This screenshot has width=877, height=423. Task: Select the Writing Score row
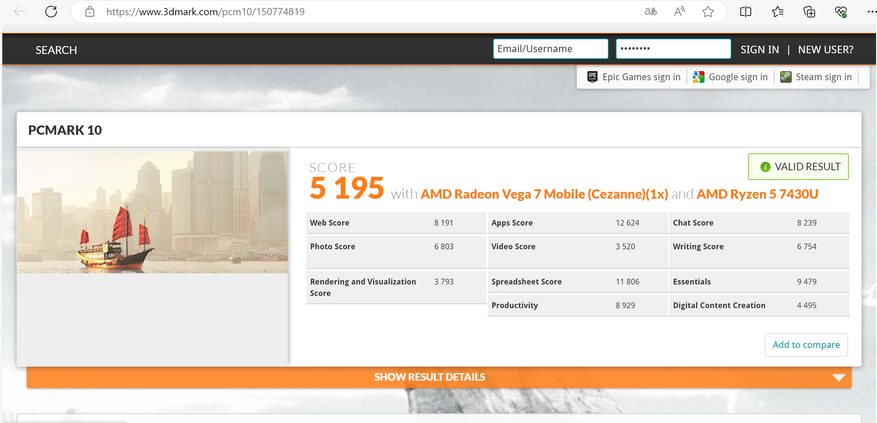pos(759,252)
